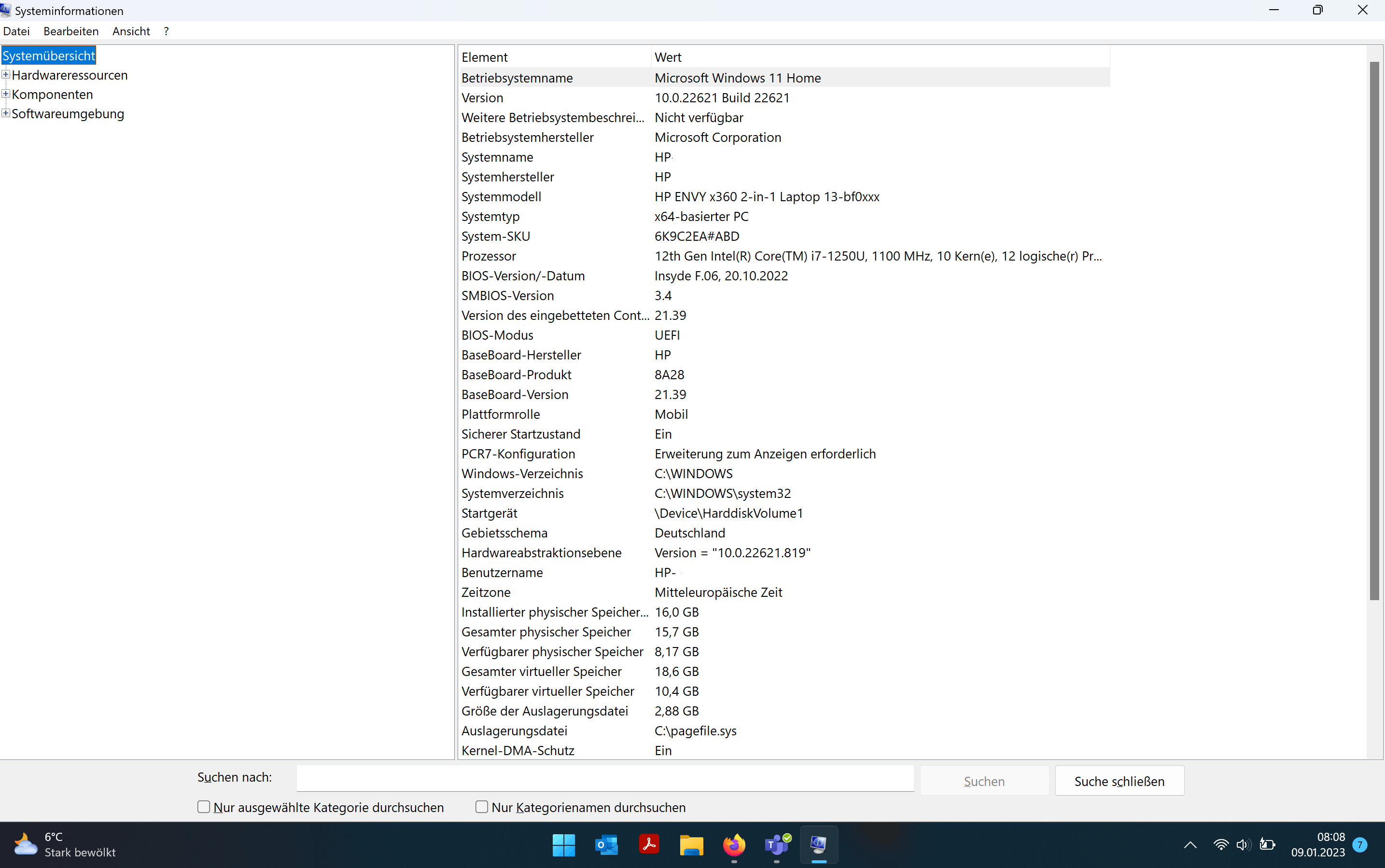
Task: Expand the Softwareumgebung tree node
Action: coord(6,113)
